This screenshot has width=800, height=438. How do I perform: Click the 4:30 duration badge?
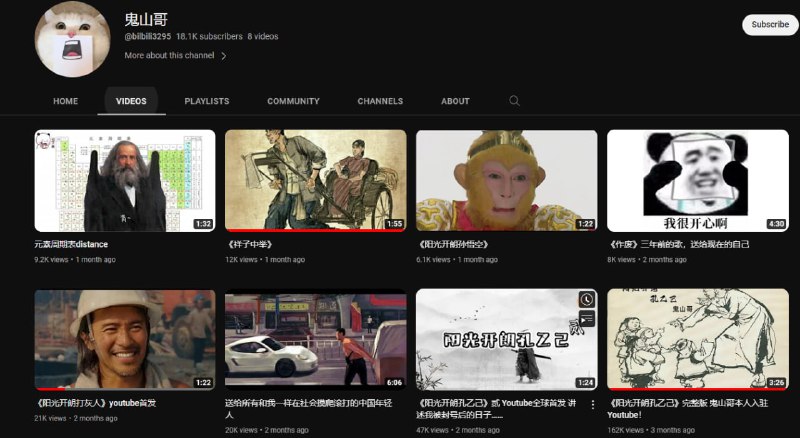point(776,224)
